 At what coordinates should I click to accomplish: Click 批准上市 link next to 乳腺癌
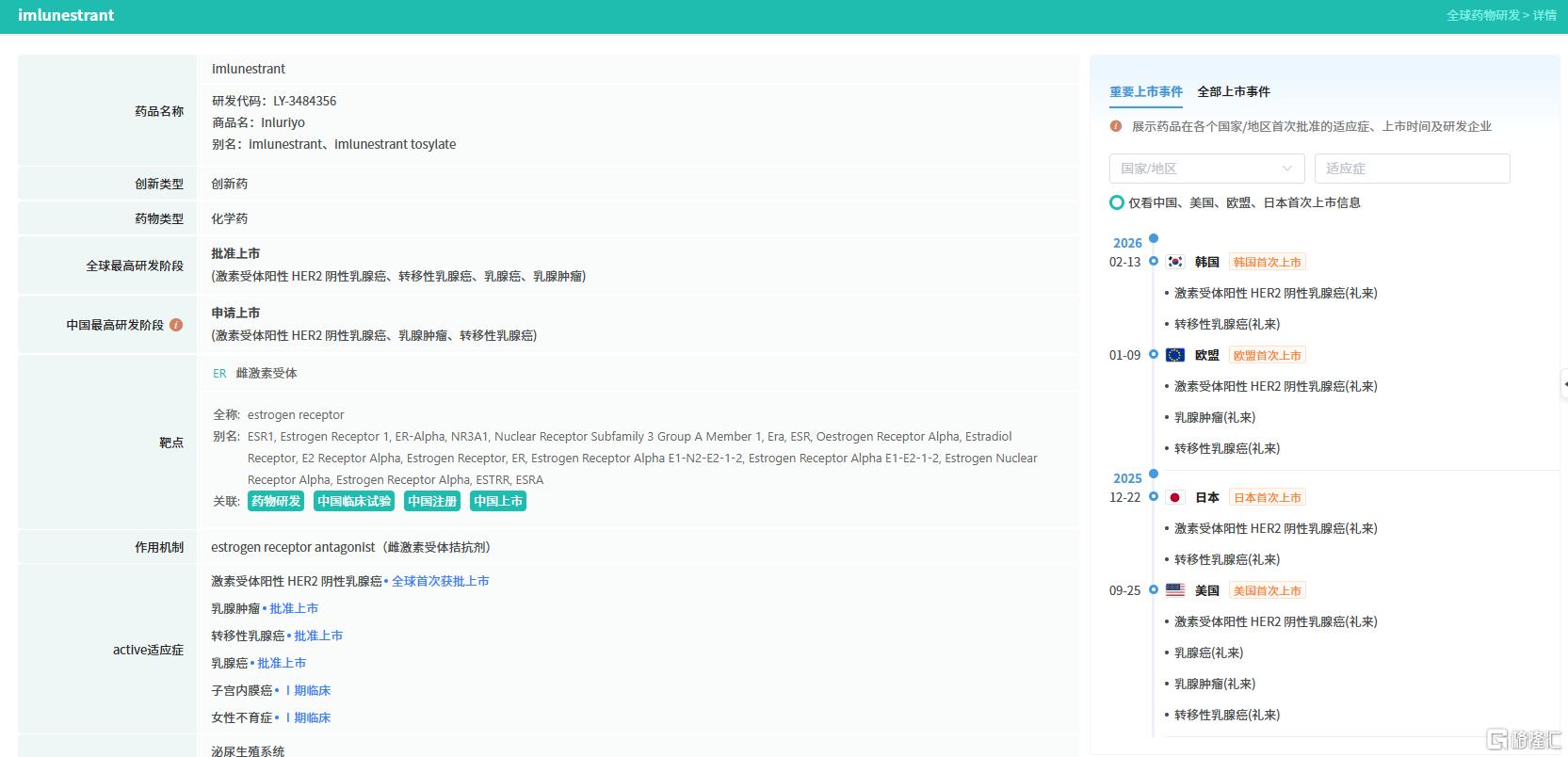[x=282, y=663]
